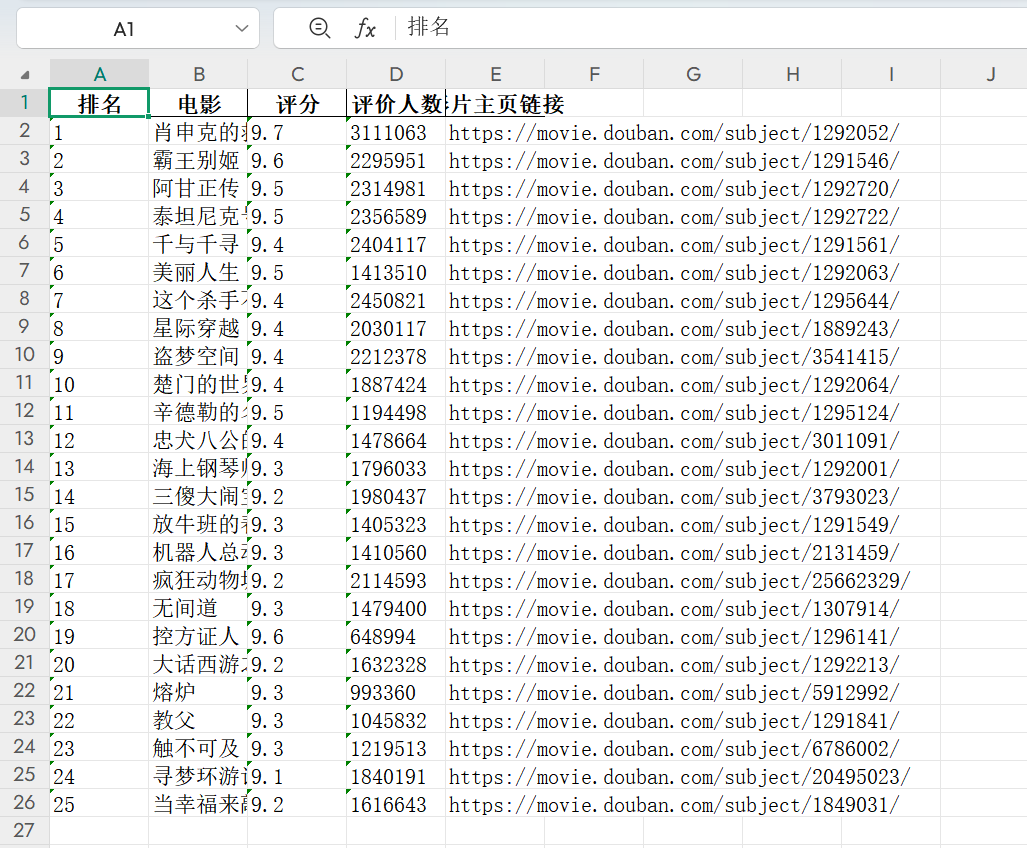Image resolution: width=1027 pixels, height=848 pixels.
Task: Click cell with movie 千与千寻
Action: coord(198,244)
